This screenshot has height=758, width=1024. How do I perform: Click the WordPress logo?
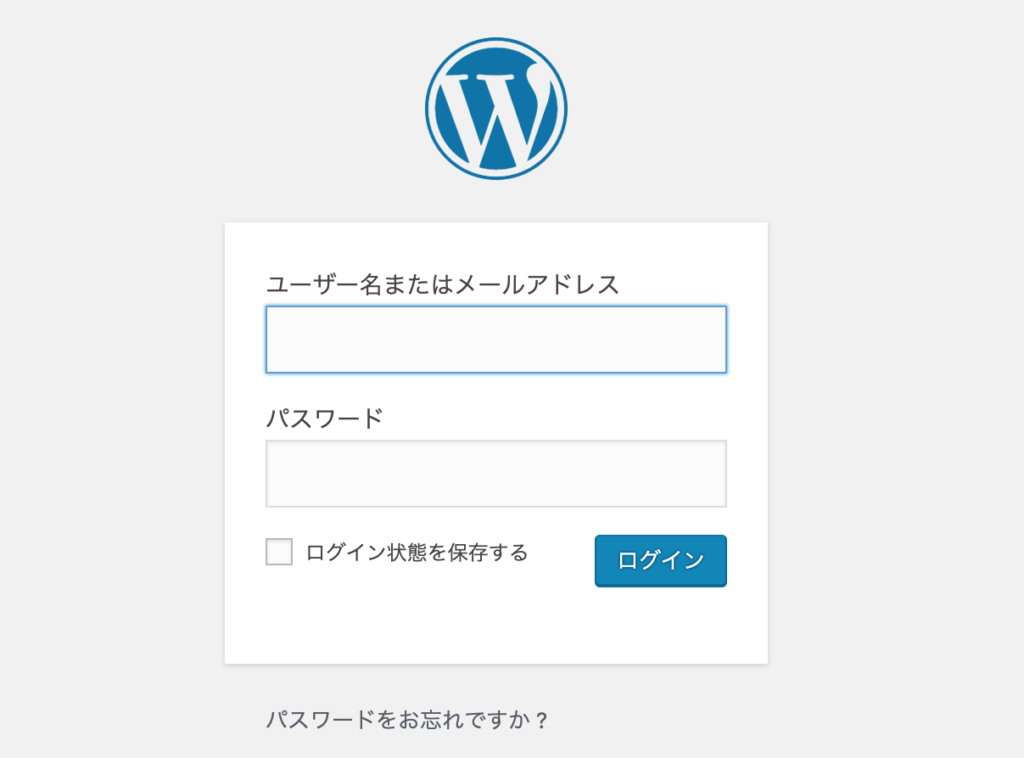point(496,109)
